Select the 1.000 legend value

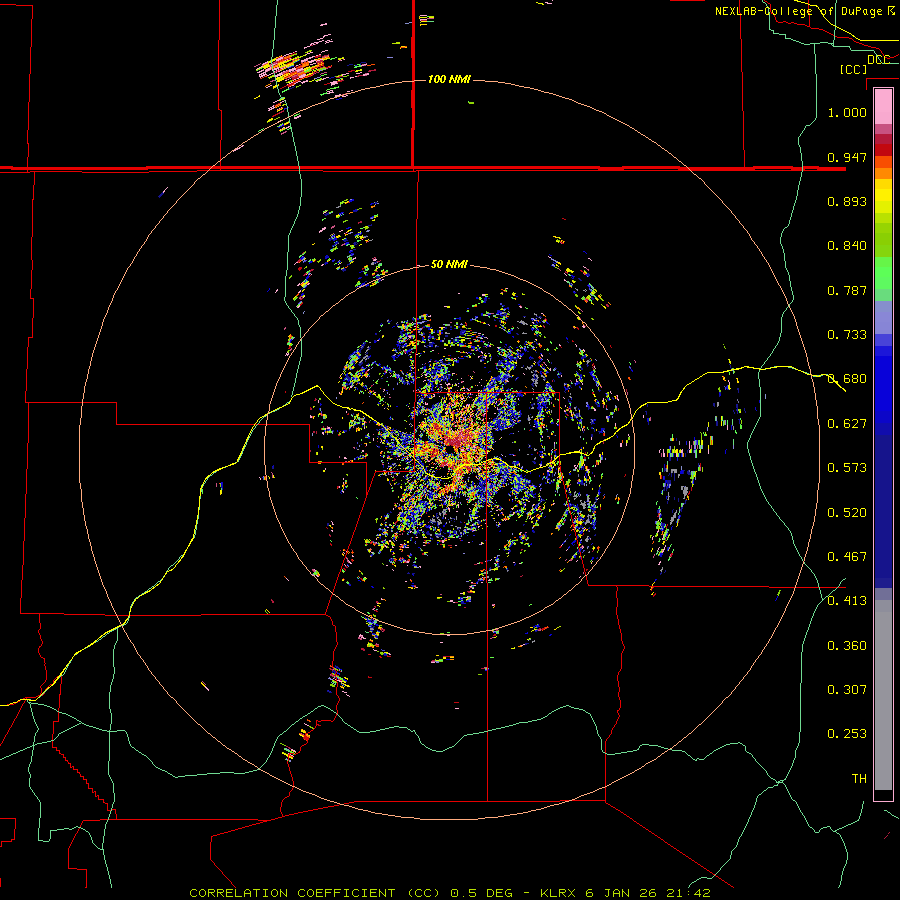coord(847,112)
